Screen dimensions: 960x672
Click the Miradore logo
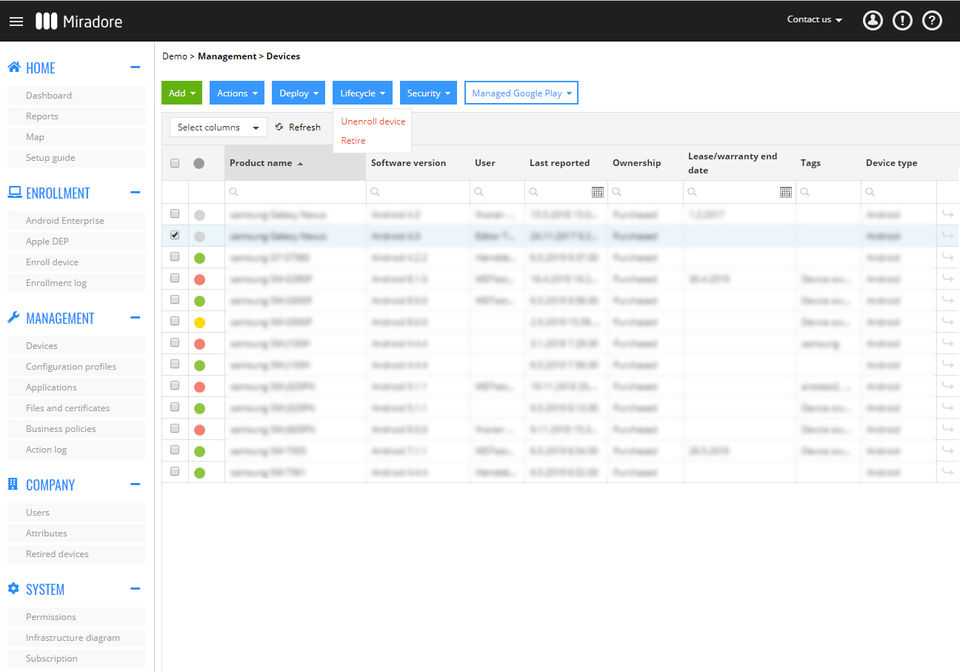tap(79, 21)
